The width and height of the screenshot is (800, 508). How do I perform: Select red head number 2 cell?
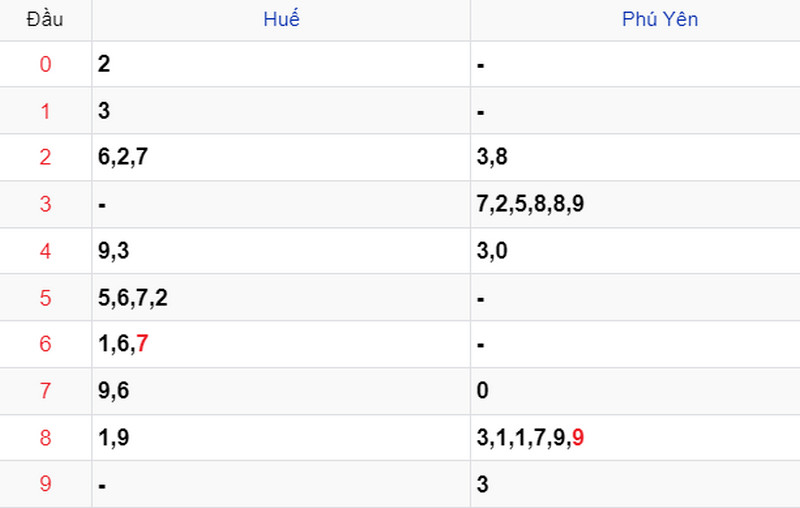(x=45, y=157)
